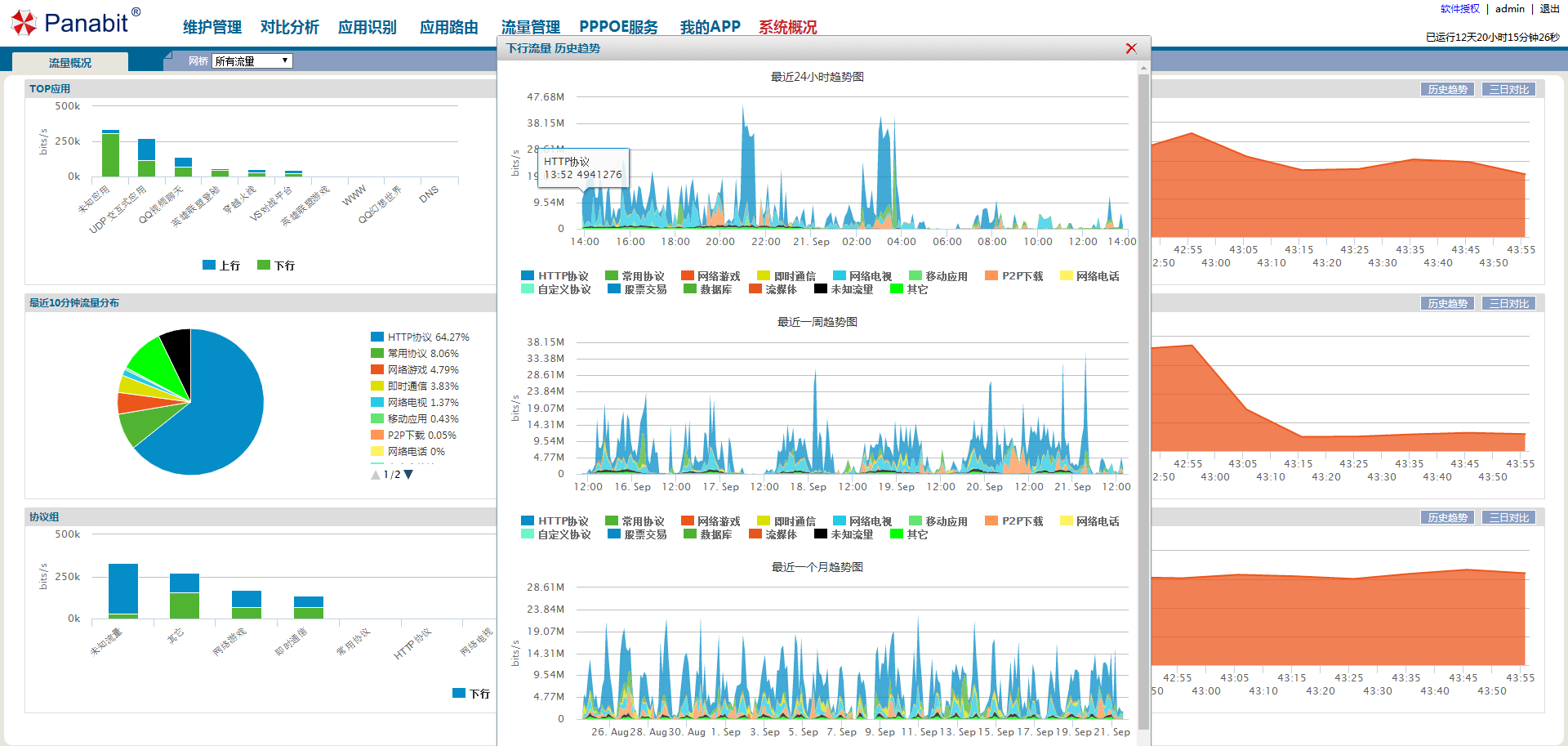Toggle 下行 series in TOP应用 chart
Screen dimensions: 1568x746
pyautogui.click(x=276, y=266)
